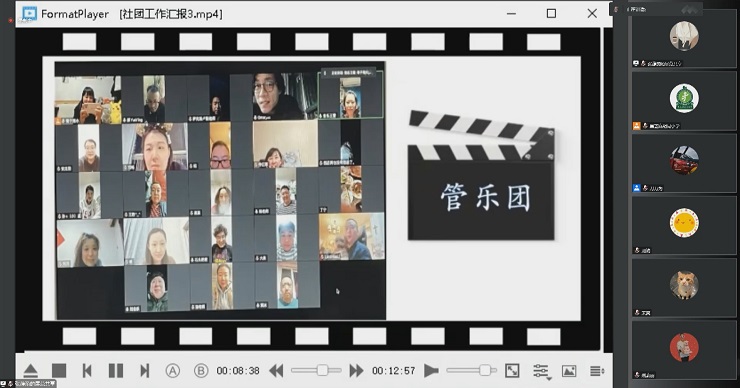Set loop point A marker
Image resolution: width=740 pixels, height=388 pixels.
(x=173, y=371)
